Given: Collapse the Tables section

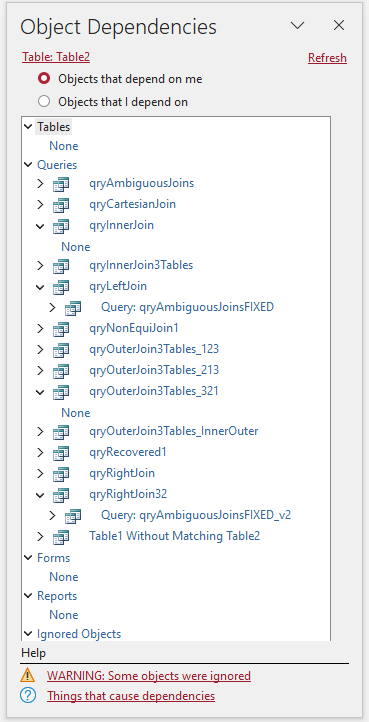Looking at the screenshot, I should 29,127.
